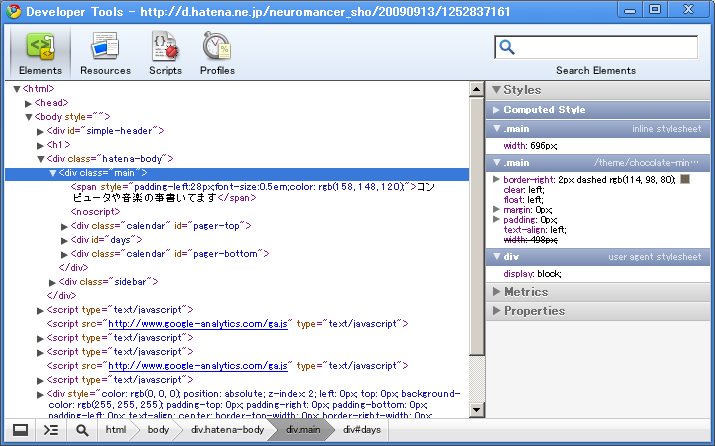The height and width of the screenshot is (446, 715).
Task: Select html breadcrumb
Action: pyautogui.click(x=116, y=430)
